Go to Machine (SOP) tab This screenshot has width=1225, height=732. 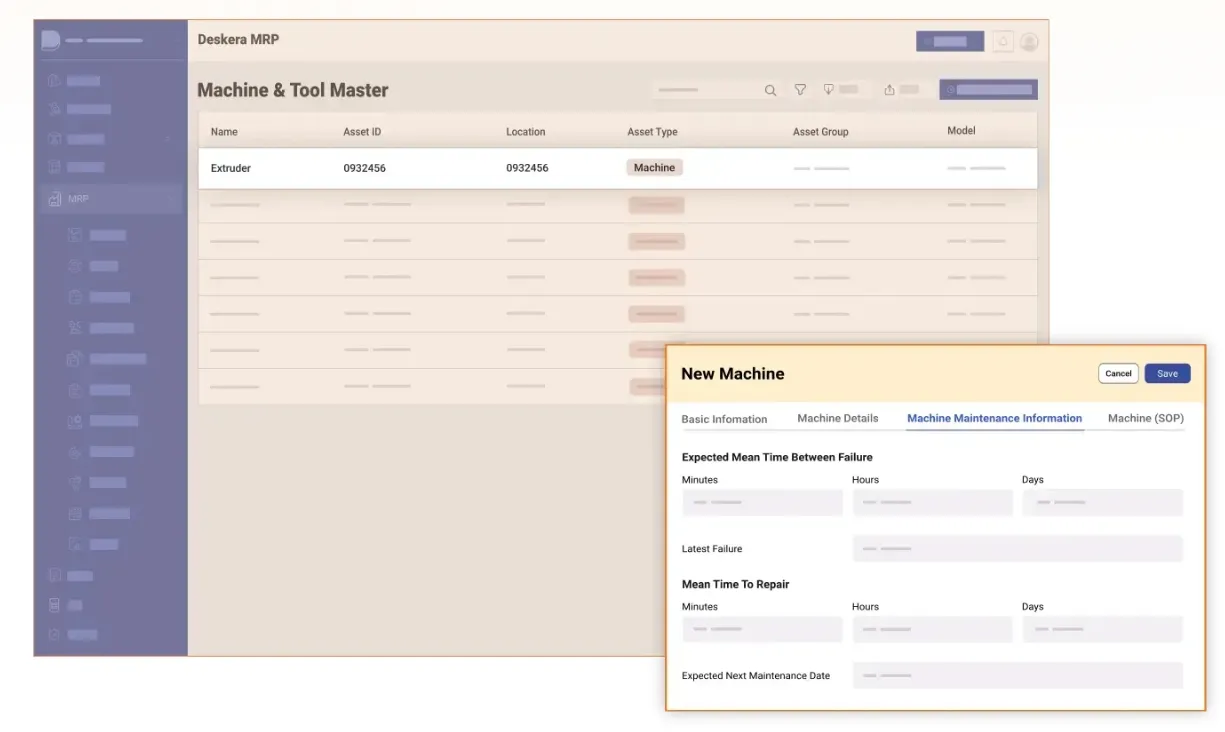click(x=1145, y=418)
